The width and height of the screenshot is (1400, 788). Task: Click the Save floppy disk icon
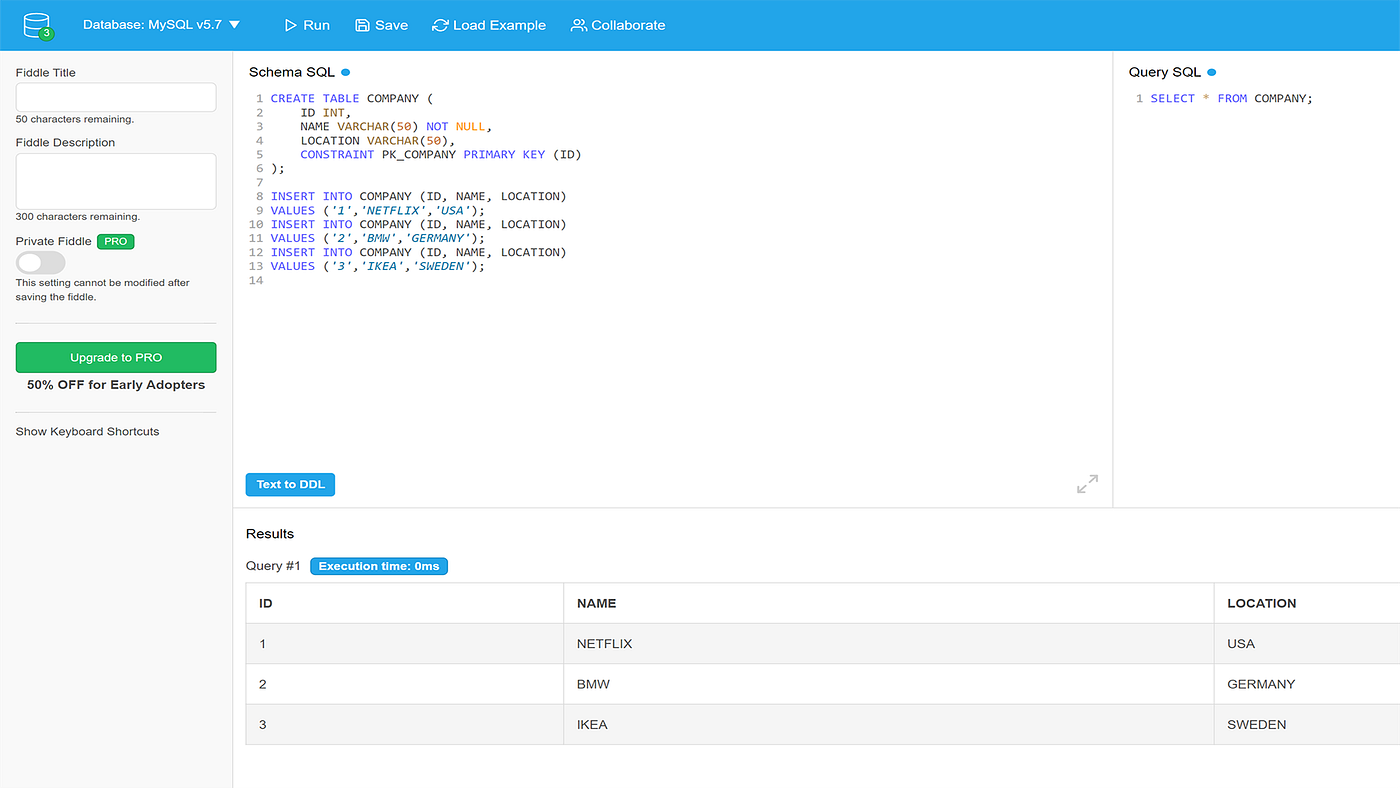point(362,25)
